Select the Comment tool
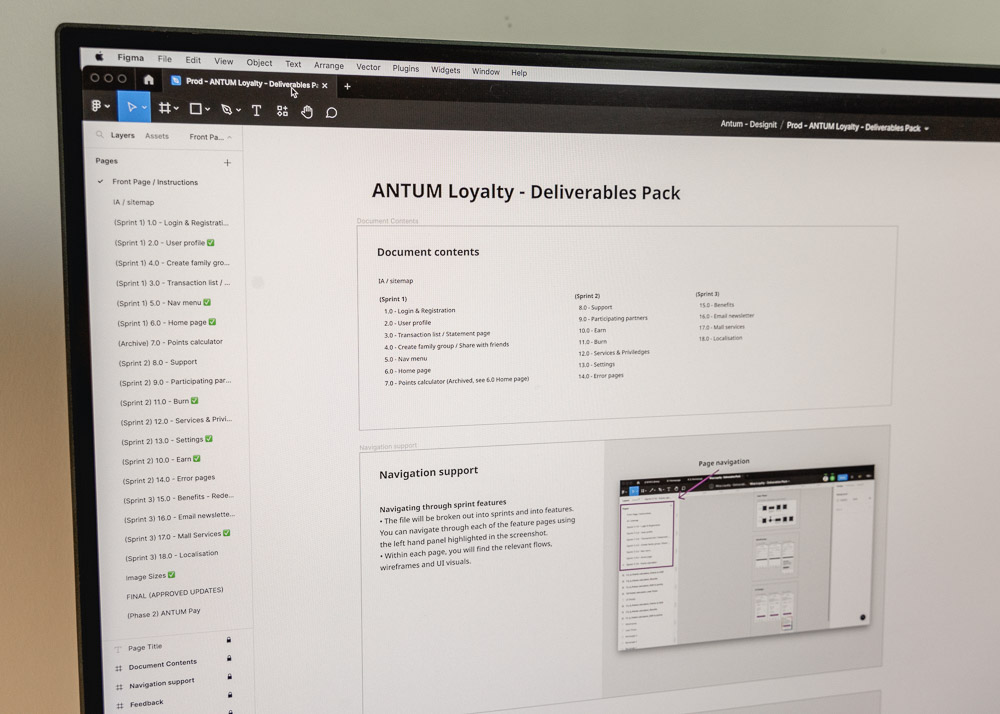Image resolution: width=1000 pixels, height=714 pixels. pyautogui.click(x=331, y=113)
